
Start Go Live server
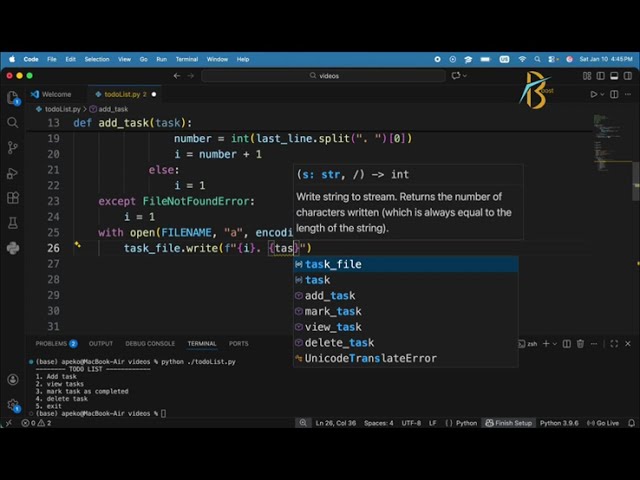603,423
